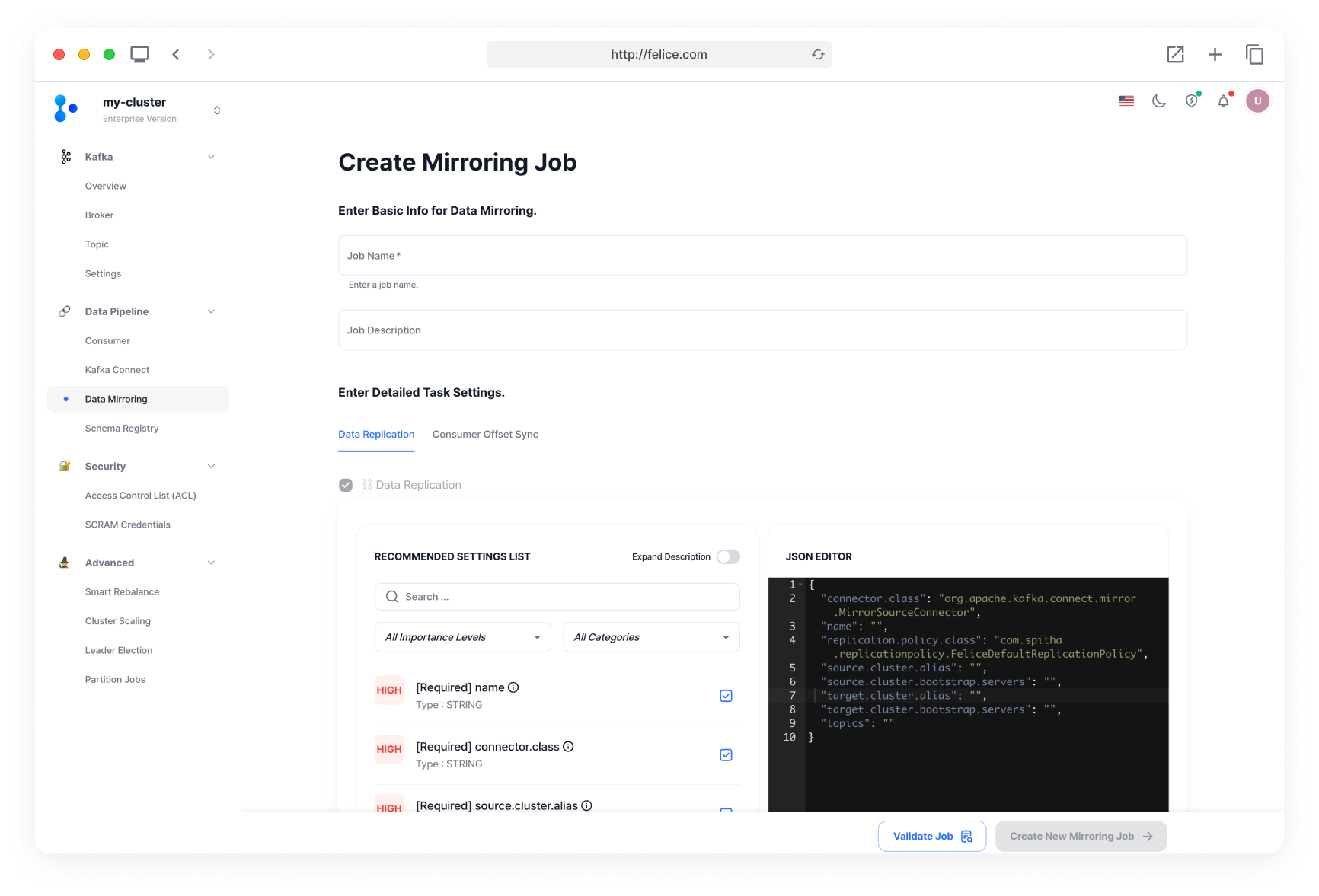Click Validate Job button
This screenshot has height=896, width=1319.
(932, 837)
